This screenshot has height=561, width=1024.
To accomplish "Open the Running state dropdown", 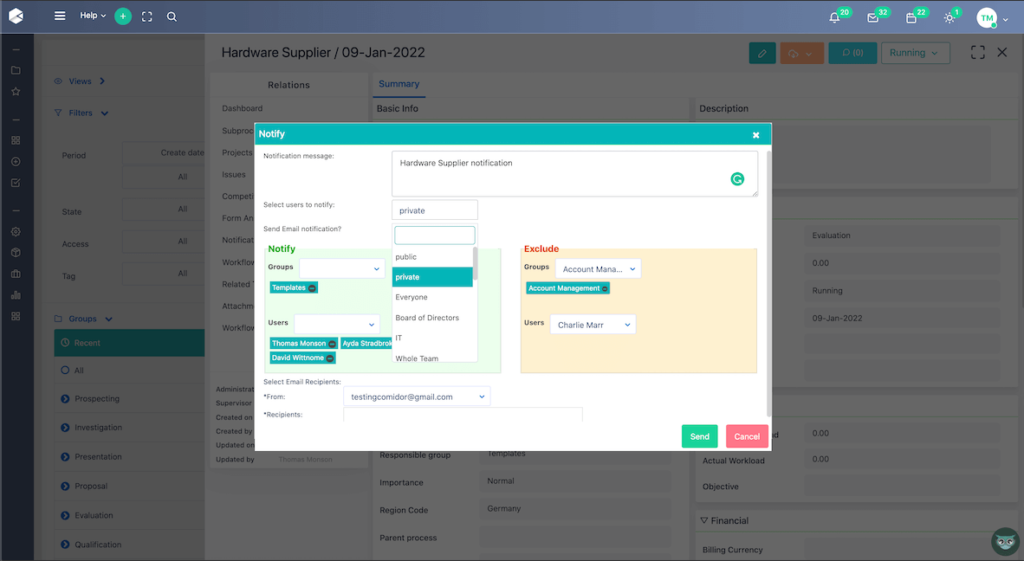I will pos(915,53).
